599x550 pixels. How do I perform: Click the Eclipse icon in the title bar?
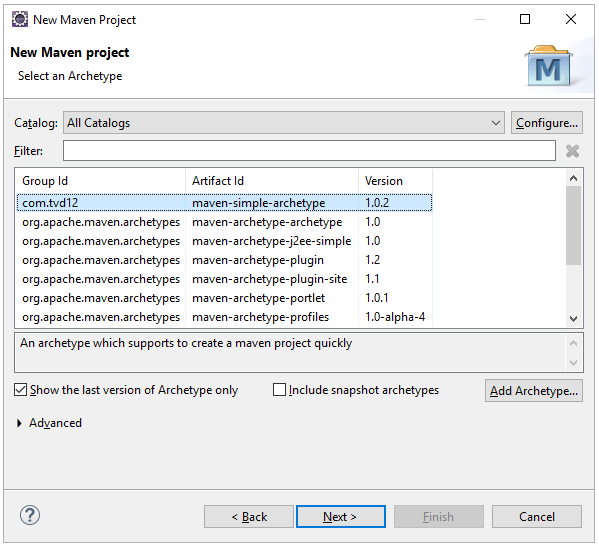pos(20,19)
